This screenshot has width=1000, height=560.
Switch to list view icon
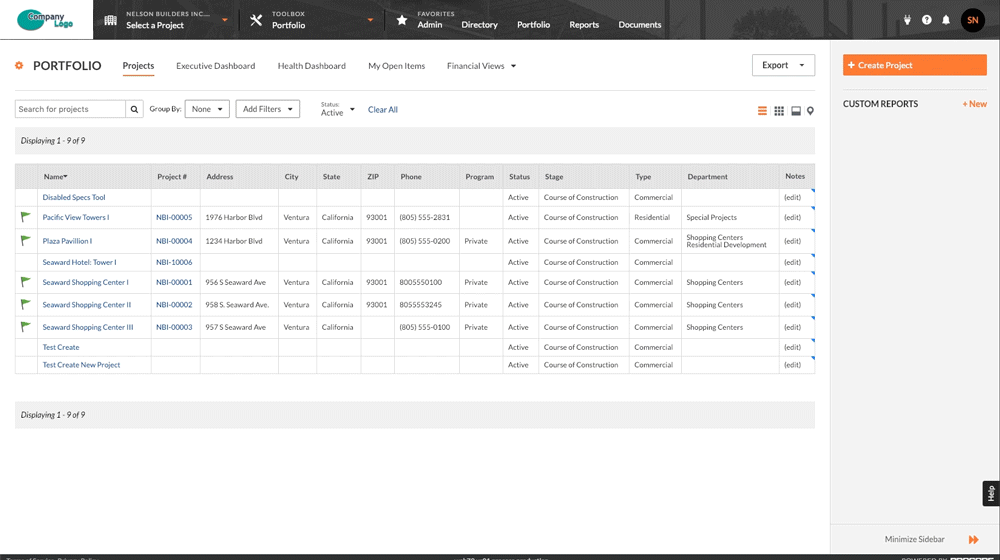pyautogui.click(x=762, y=111)
